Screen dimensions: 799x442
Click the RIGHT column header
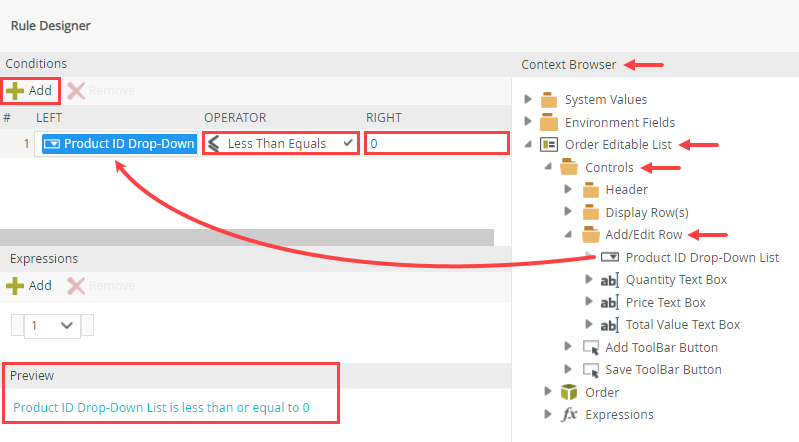(383, 118)
